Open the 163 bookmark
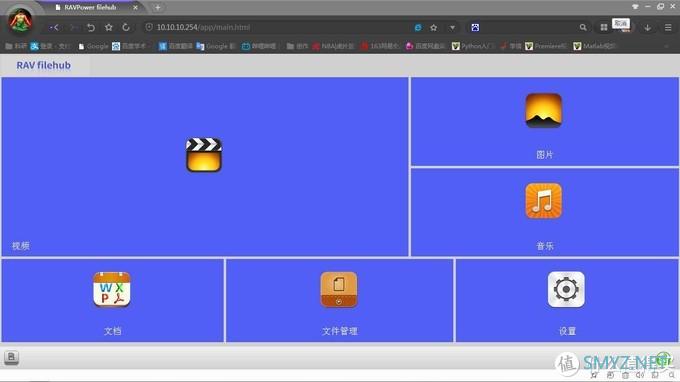The width and height of the screenshot is (680, 382). [380, 46]
